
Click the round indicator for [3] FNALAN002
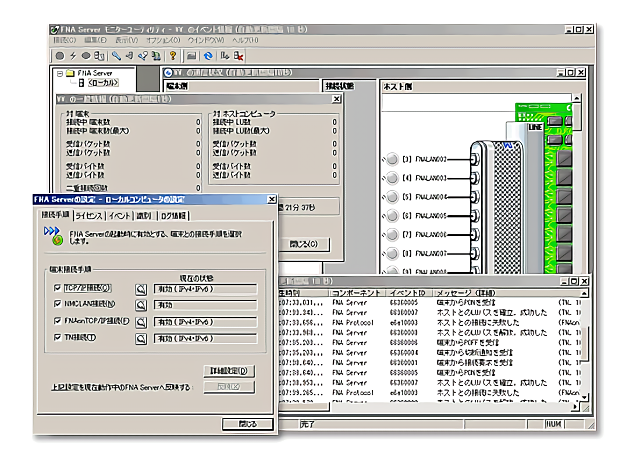(392, 159)
